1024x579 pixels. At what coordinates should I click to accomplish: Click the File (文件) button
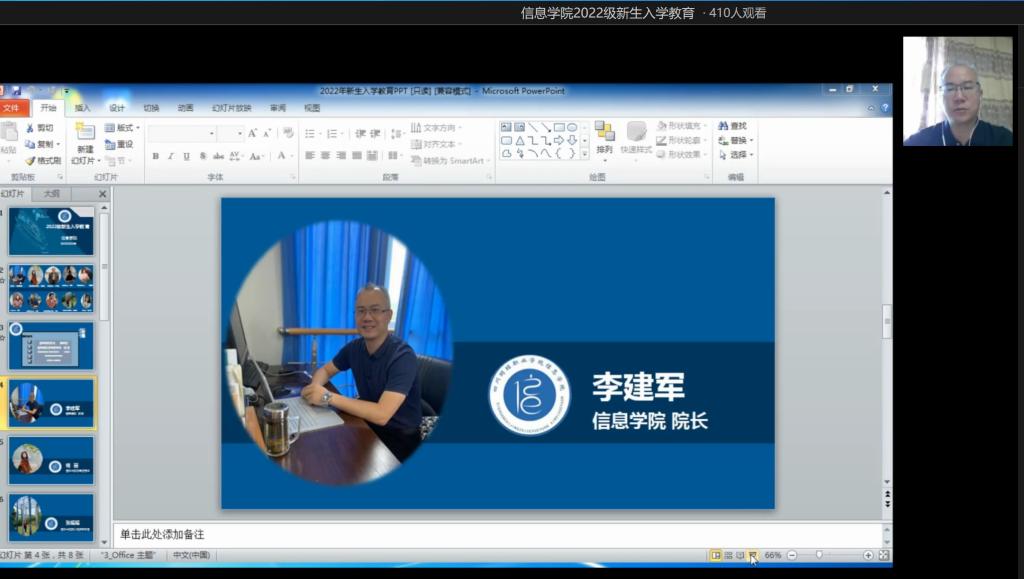(12, 108)
